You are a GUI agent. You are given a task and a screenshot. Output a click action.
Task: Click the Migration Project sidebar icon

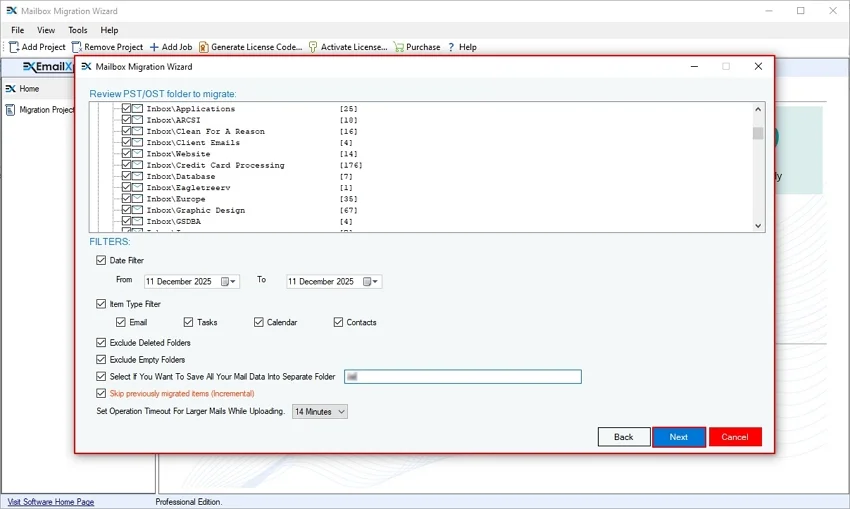pos(10,109)
